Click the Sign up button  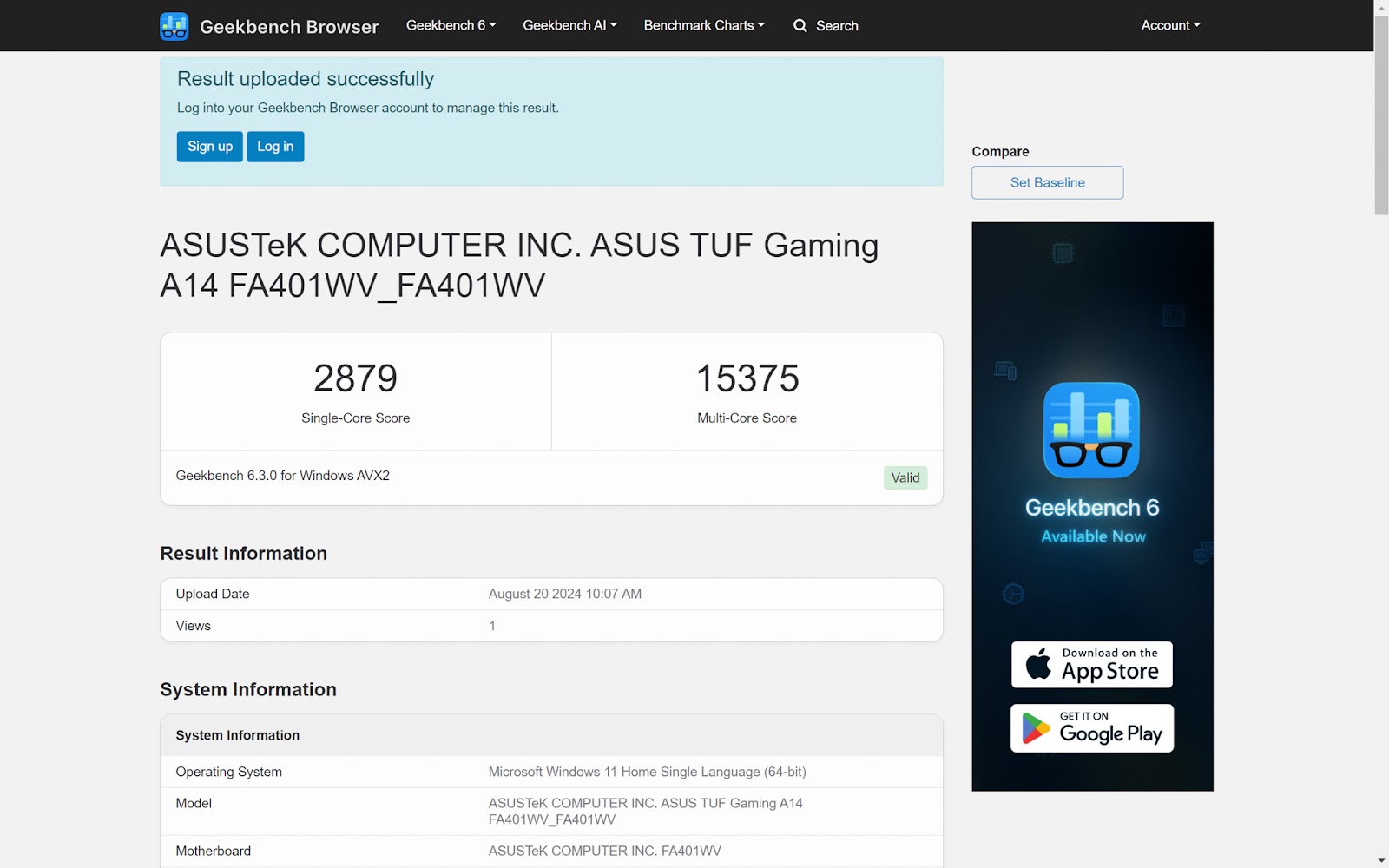coord(210,147)
